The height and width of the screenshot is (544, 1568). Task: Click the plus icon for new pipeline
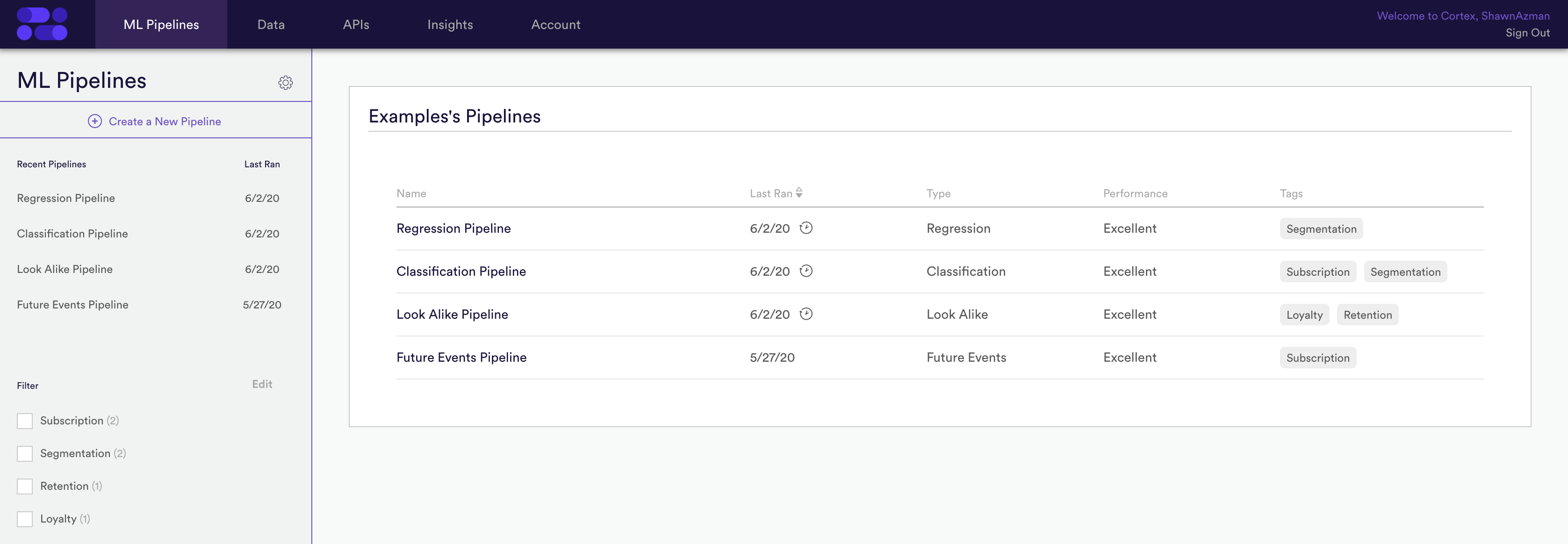pos(95,121)
